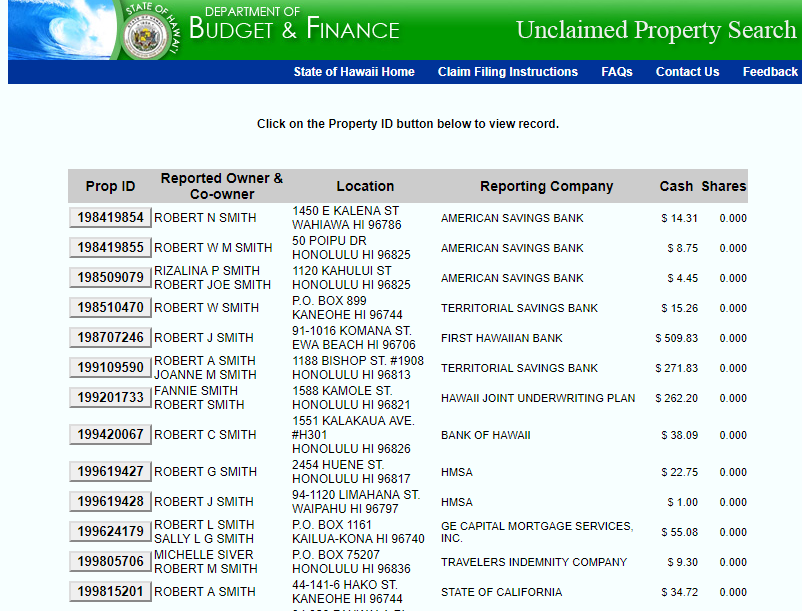This screenshot has width=802, height=611.
Task: View record 199109590 with co-owner JOANNE M SMITH
Action: click(x=110, y=368)
